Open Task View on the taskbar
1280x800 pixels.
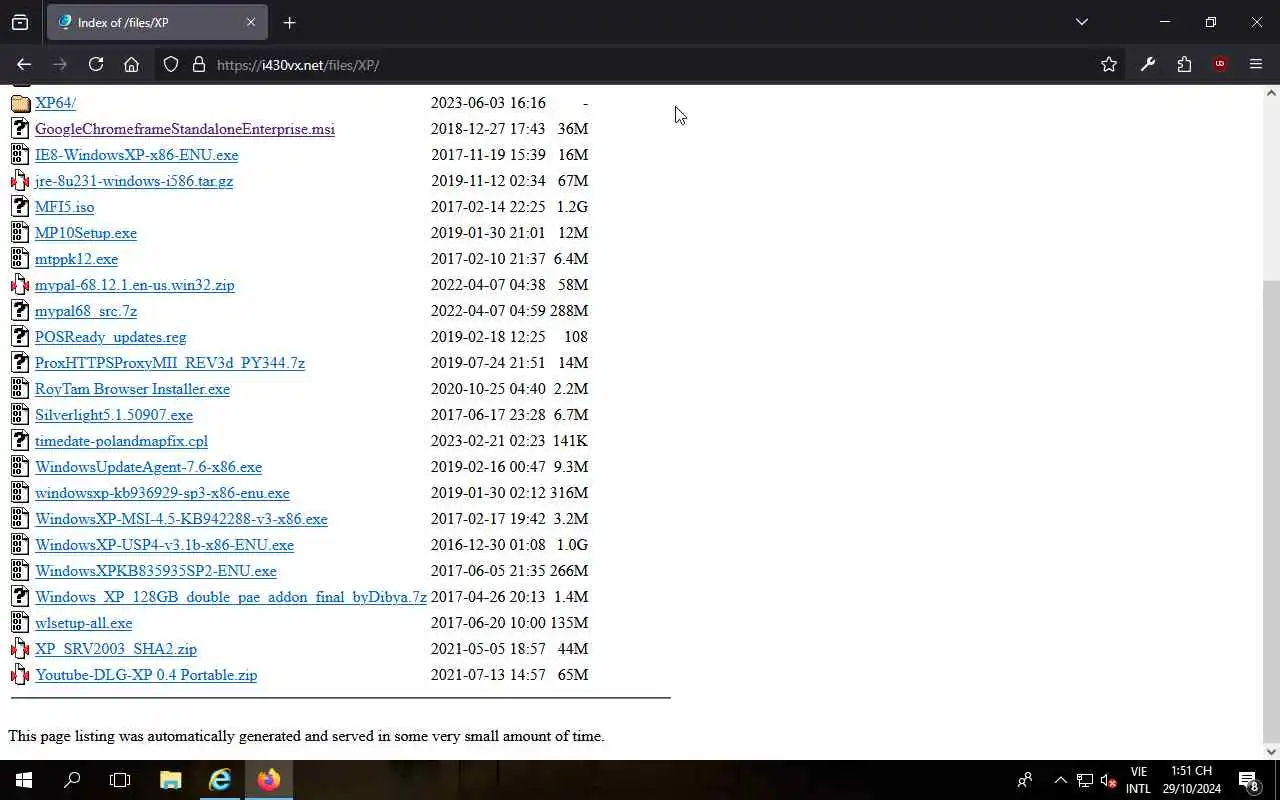click(x=120, y=780)
